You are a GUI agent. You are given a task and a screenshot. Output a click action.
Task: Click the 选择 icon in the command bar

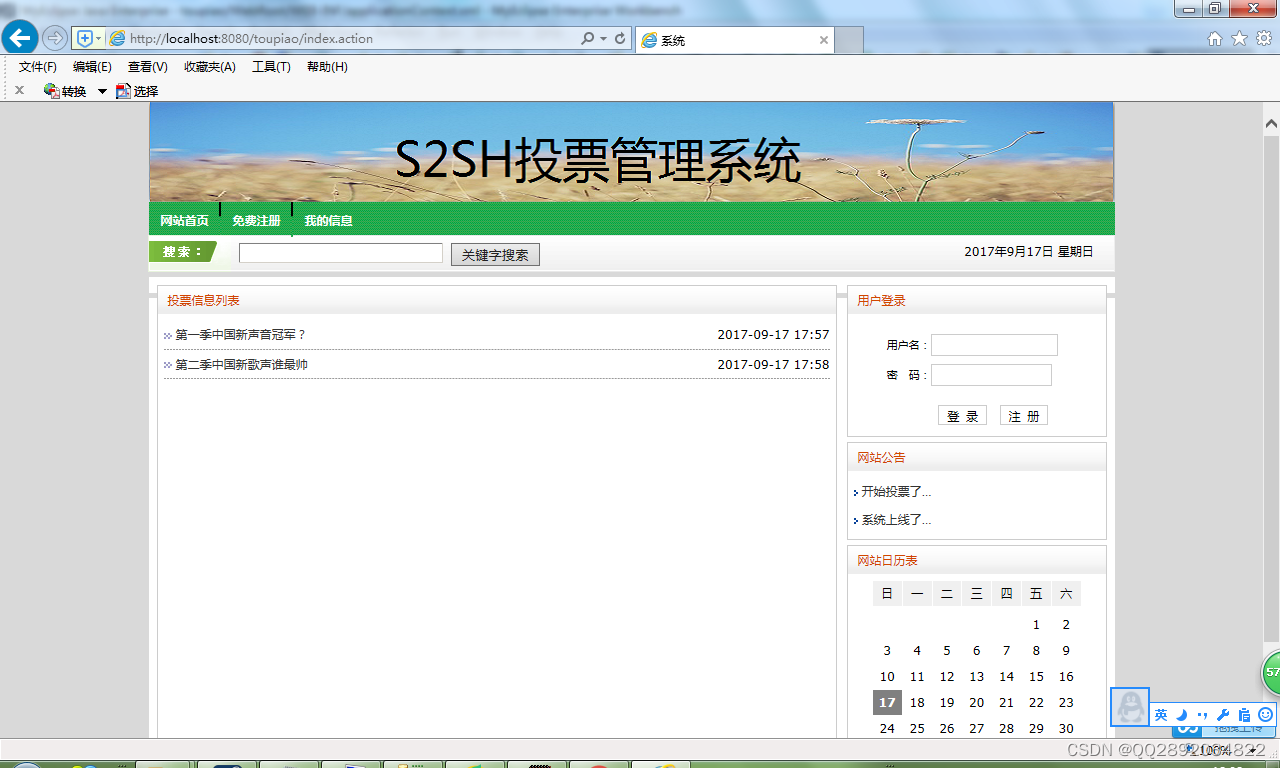125,91
